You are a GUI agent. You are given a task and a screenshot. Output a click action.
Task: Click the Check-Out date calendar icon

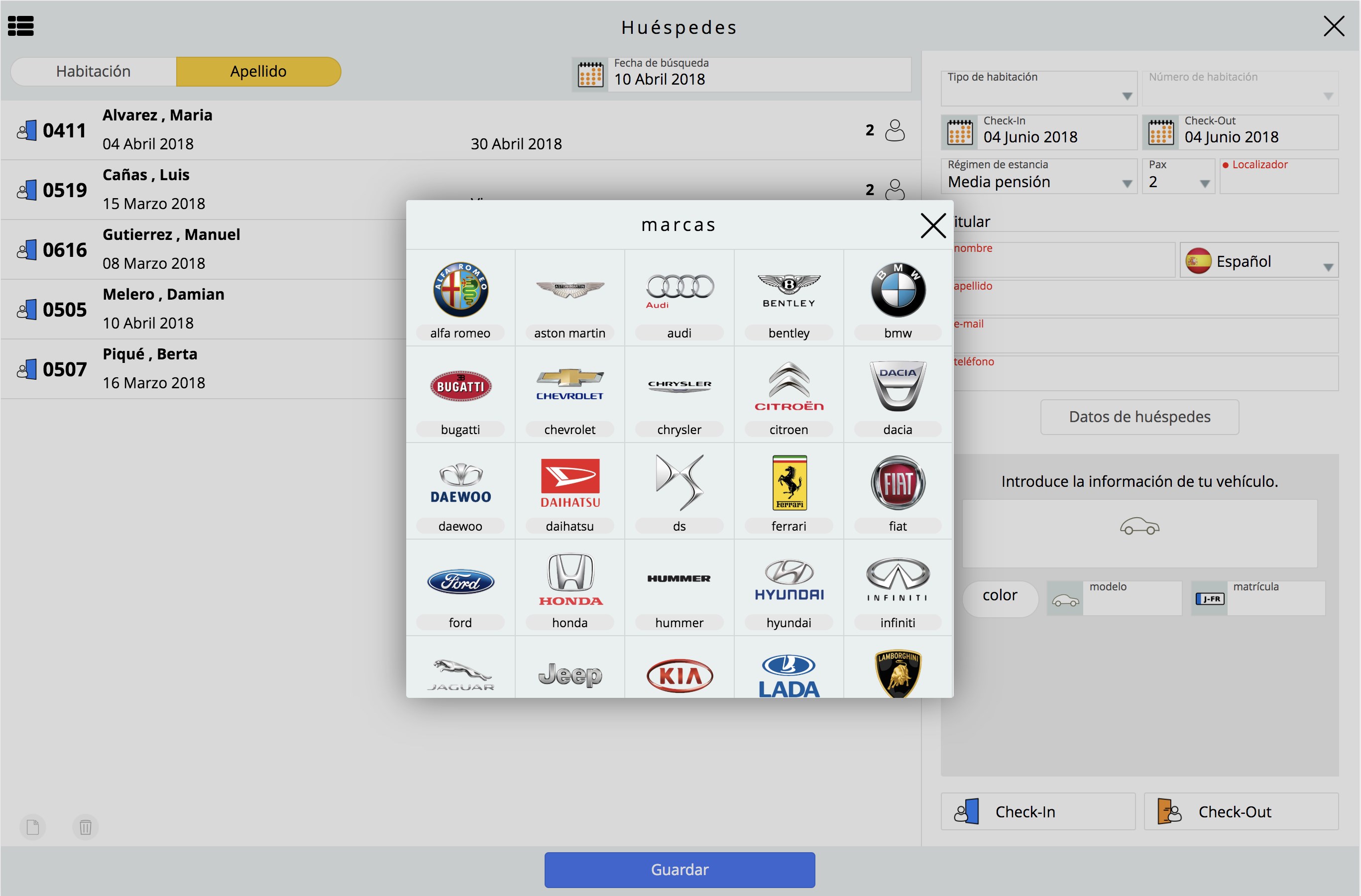tap(1161, 132)
